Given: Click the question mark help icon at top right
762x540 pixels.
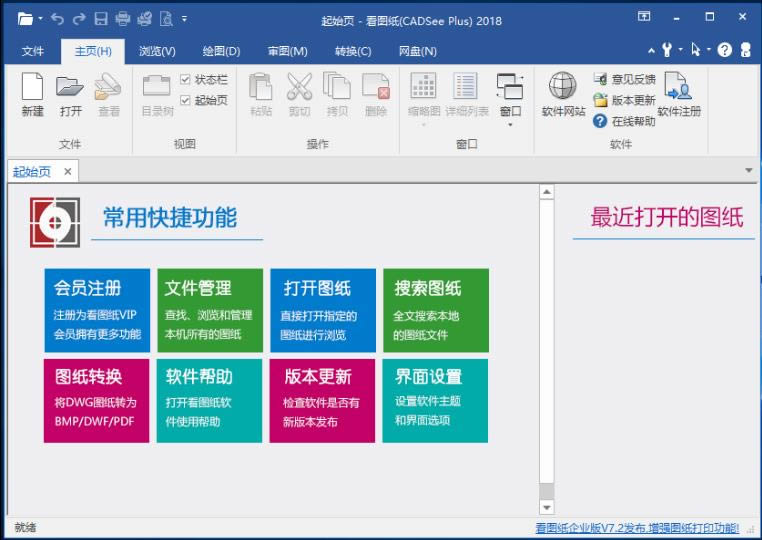Looking at the screenshot, I should click(x=724, y=50).
